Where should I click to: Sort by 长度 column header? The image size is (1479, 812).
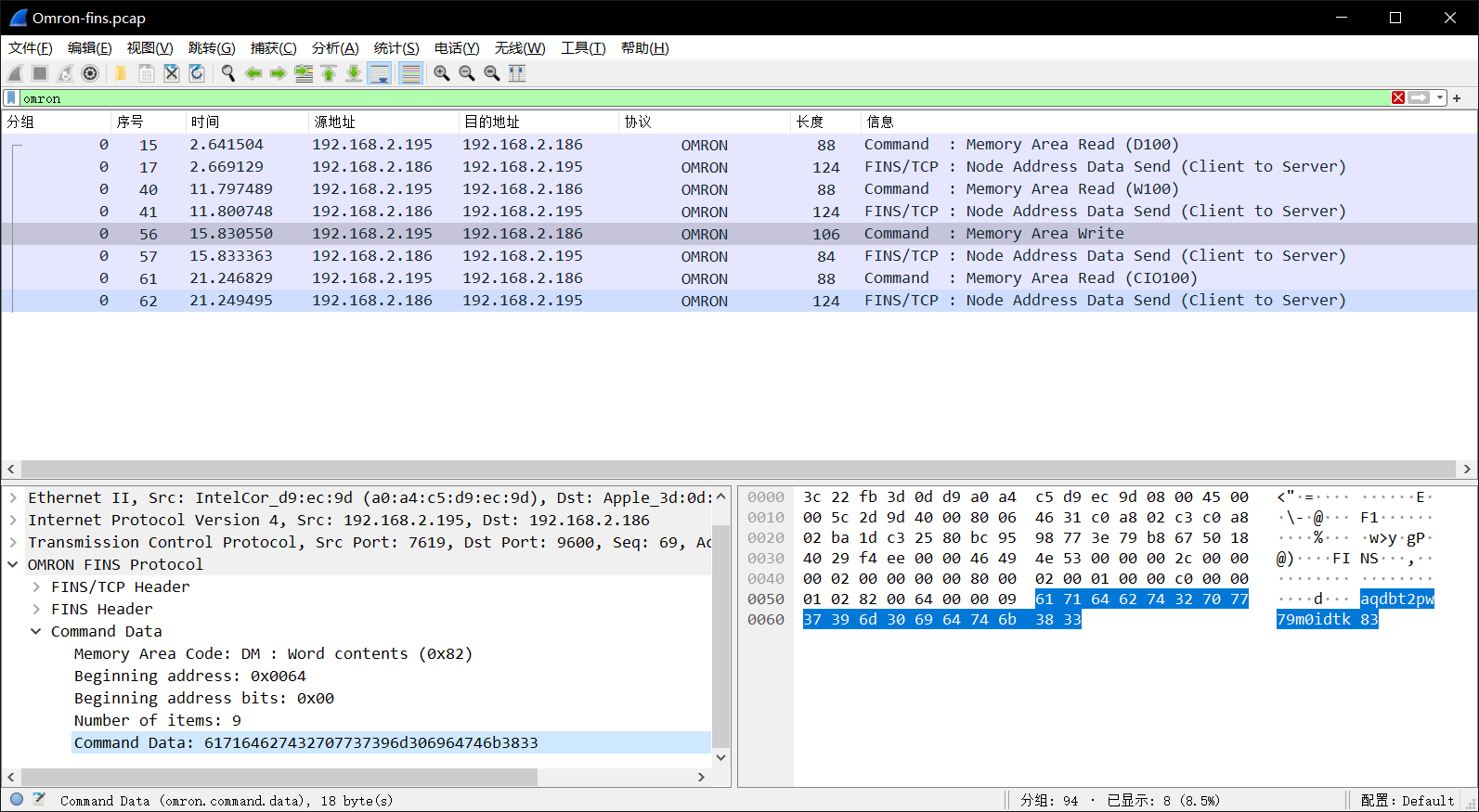[x=824, y=122]
